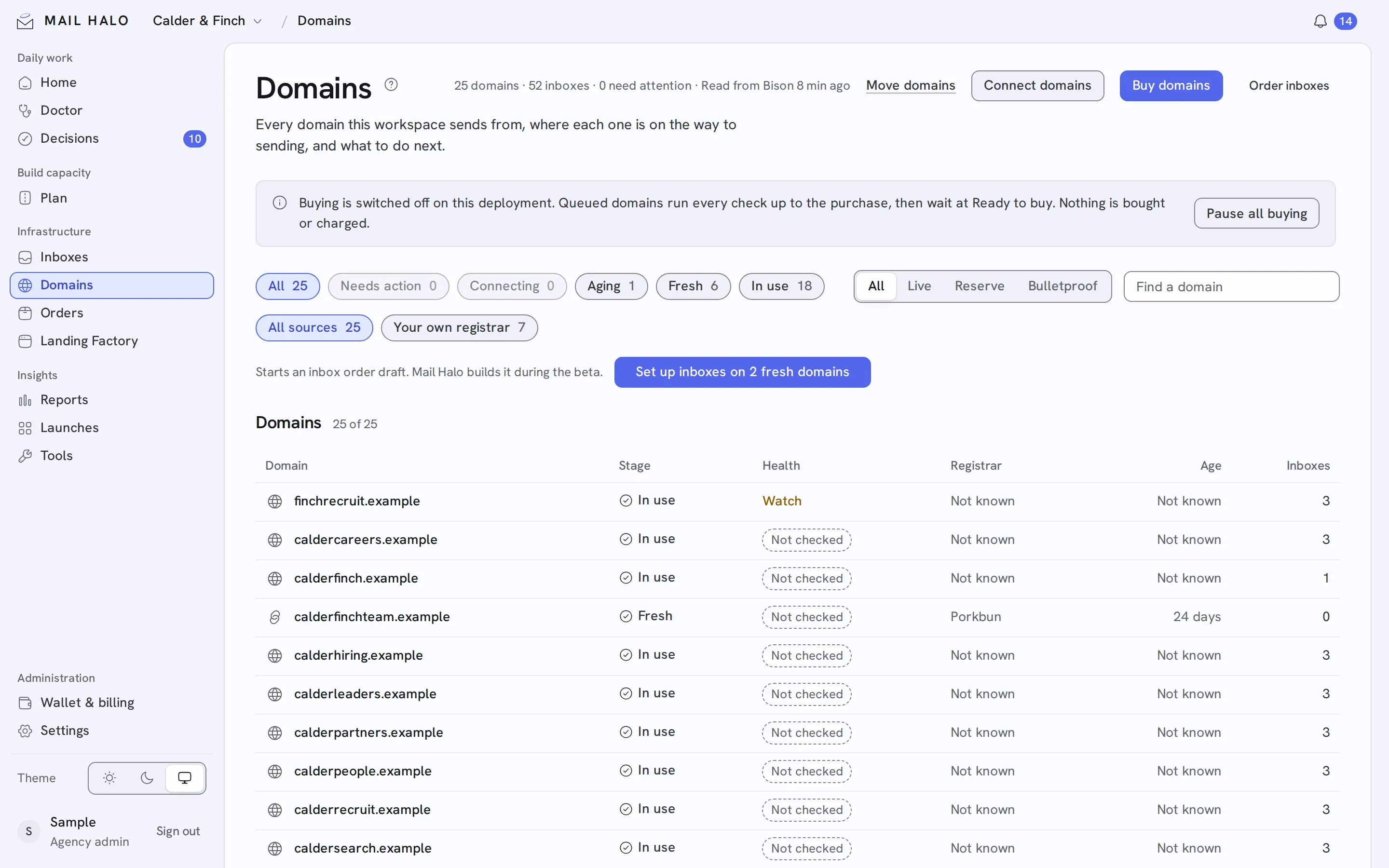This screenshot has width=1389, height=868.
Task: Filter domains to Live
Action: [919, 286]
